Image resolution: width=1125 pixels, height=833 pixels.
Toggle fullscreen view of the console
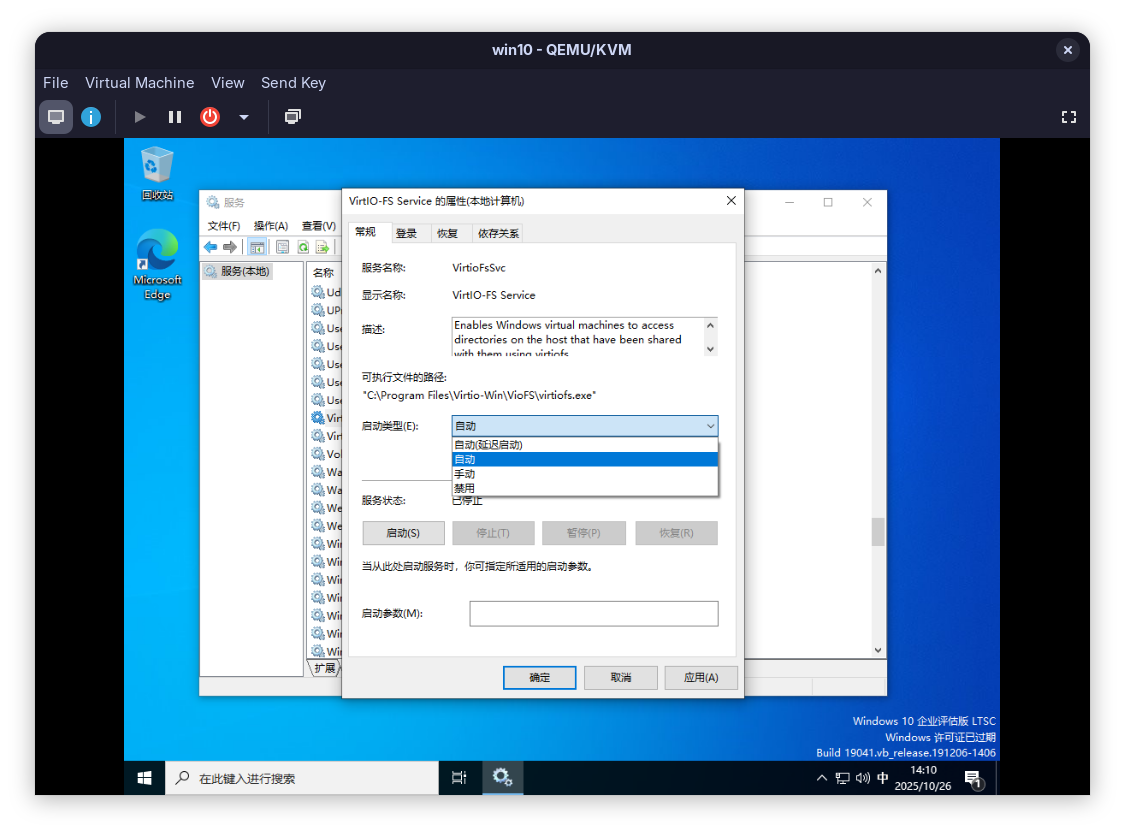coord(1068,117)
